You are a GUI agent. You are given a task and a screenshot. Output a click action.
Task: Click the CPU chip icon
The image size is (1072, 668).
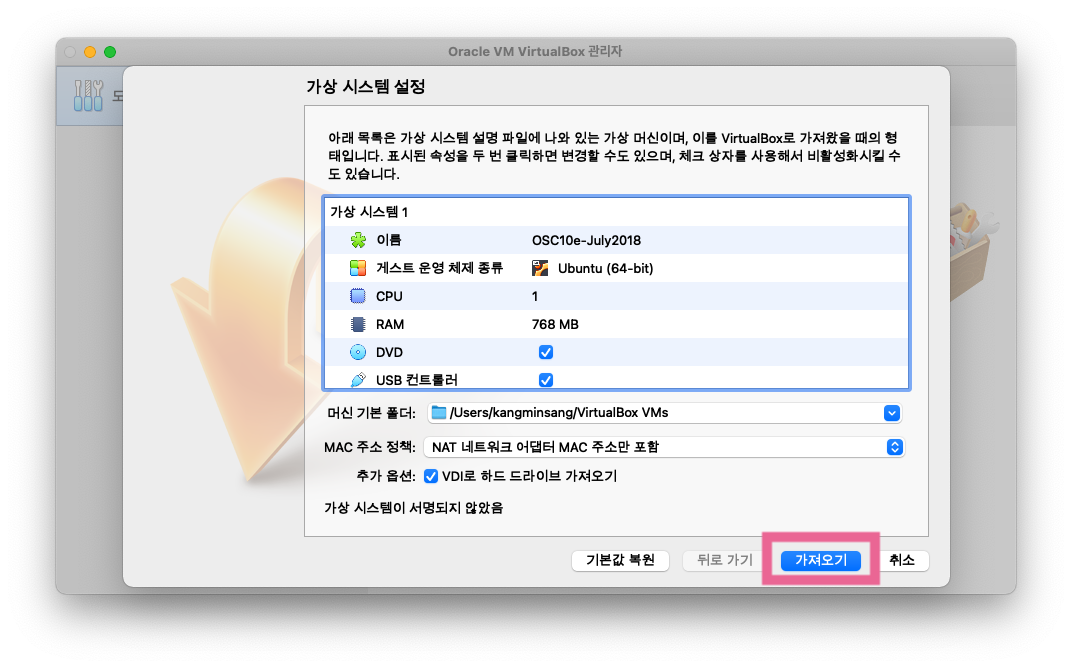[x=358, y=296]
